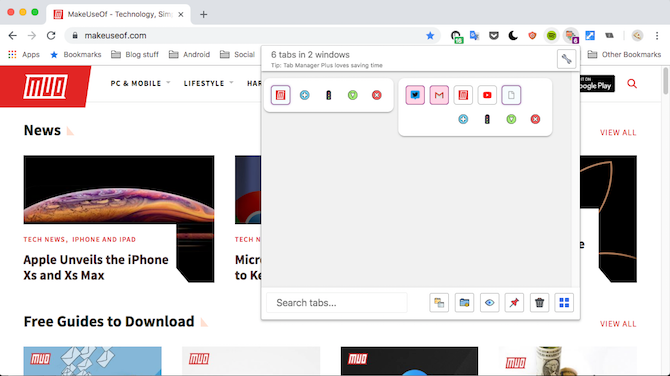Viewport: 670px width, 376px height.
Task: Reload the current page
Action: [51, 35]
